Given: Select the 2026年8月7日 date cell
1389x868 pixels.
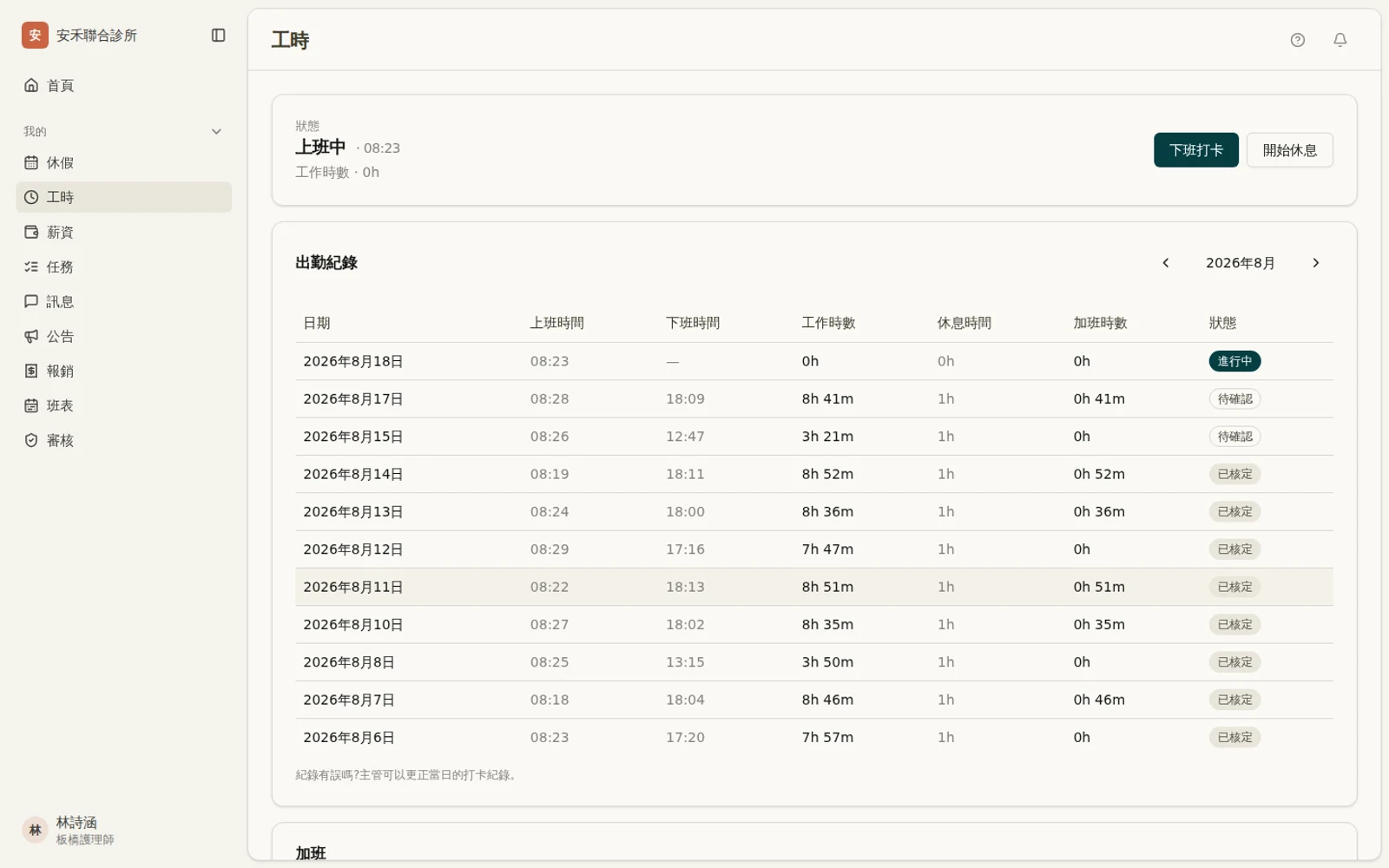Looking at the screenshot, I should tap(349, 700).
